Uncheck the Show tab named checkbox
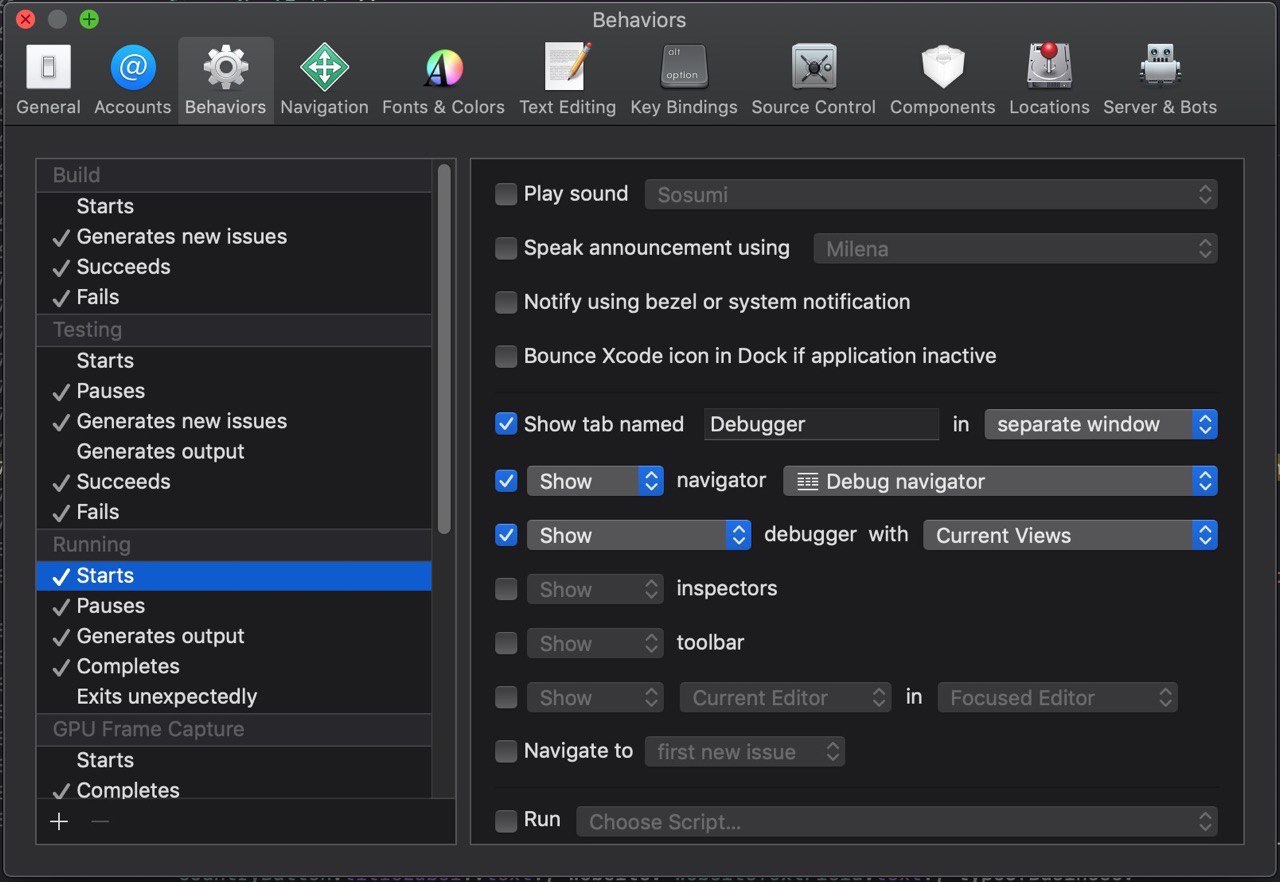The image size is (1280, 882). click(x=506, y=424)
